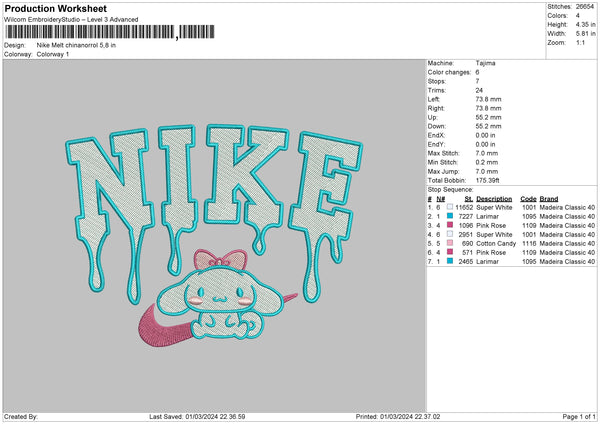Click the Min Stitch value 0.2 mm
The width and height of the screenshot is (600, 424).
coord(487,162)
